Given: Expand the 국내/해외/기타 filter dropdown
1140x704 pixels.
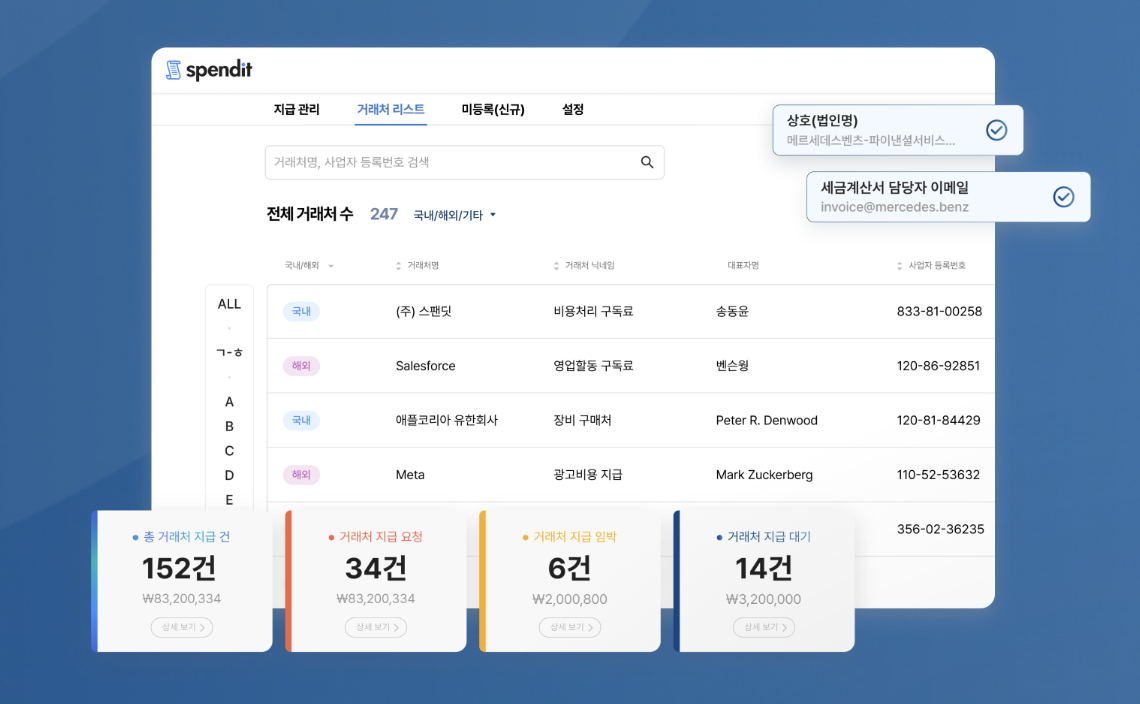Looking at the screenshot, I should 454,215.
